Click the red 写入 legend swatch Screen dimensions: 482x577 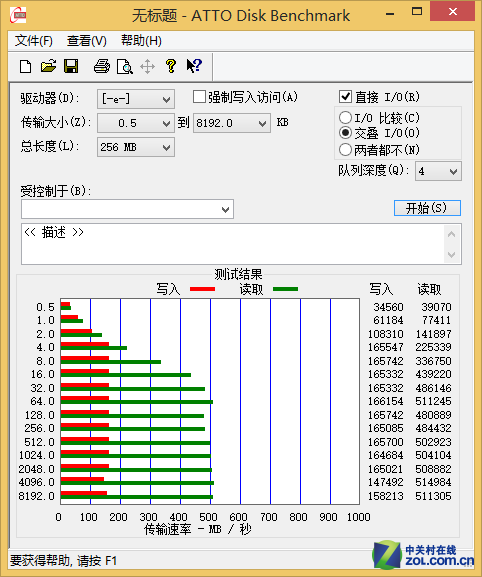pos(202,289)
